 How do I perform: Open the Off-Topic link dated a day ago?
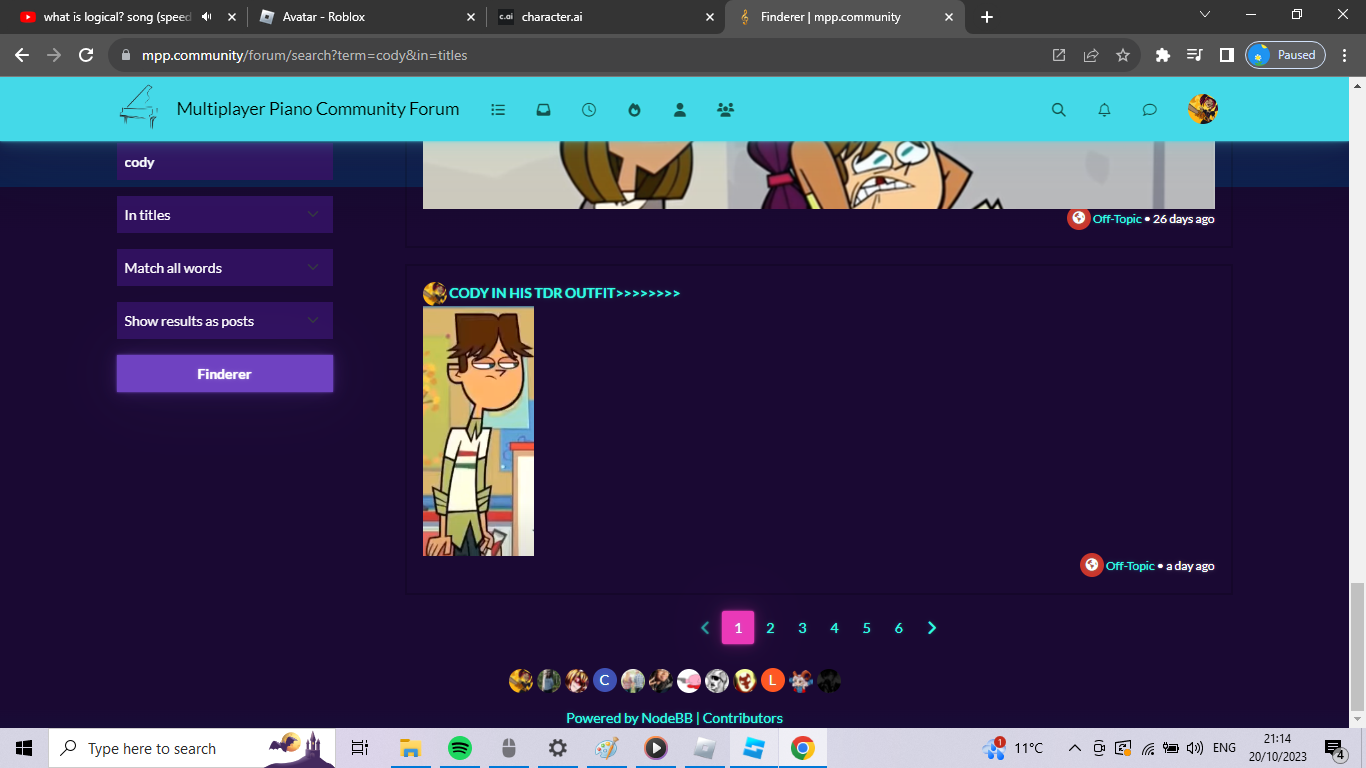(x=1130, y=566)
